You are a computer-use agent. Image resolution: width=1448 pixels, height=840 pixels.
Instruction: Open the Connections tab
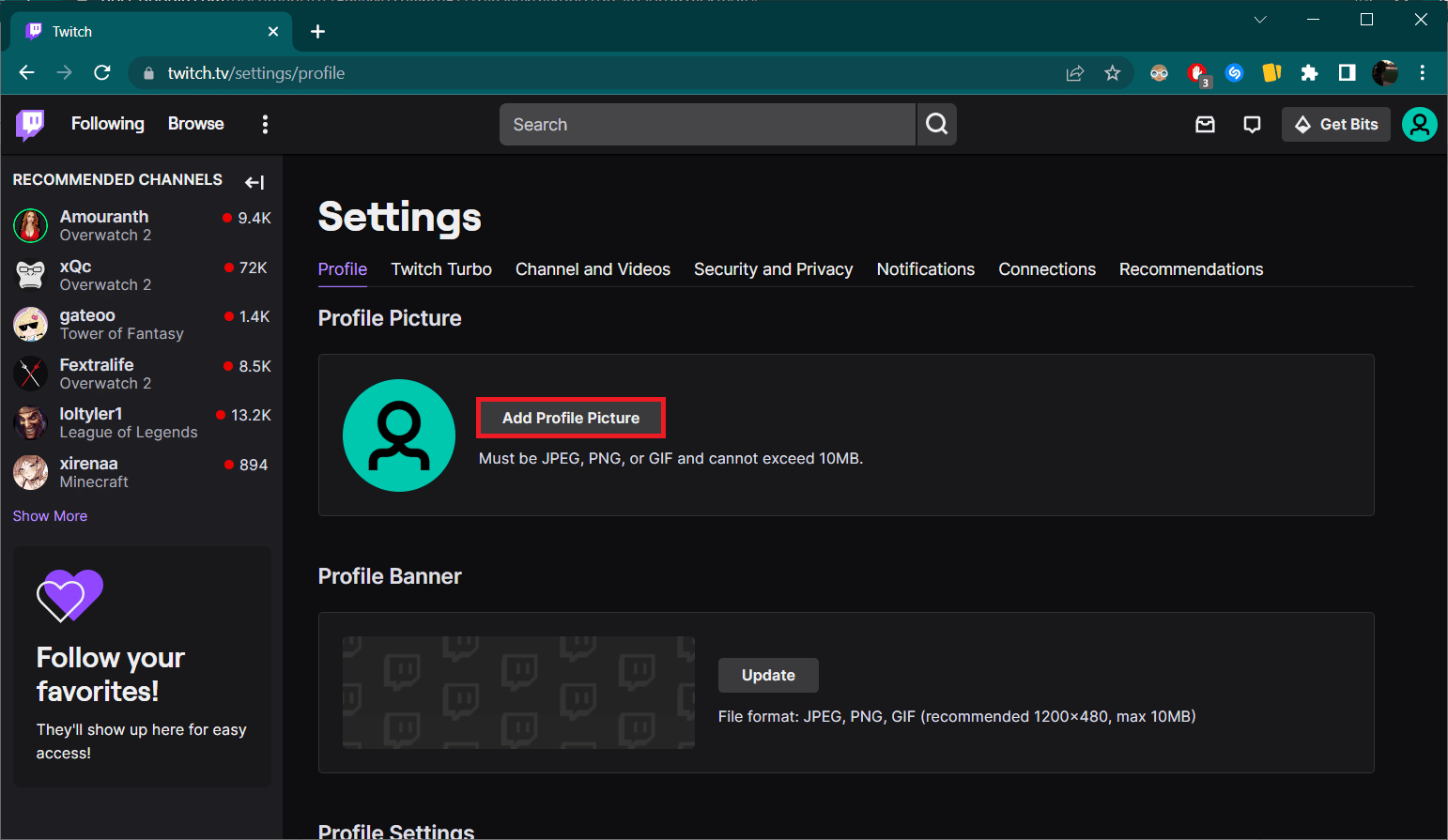pyautogui.click(x=1047, y=269)
